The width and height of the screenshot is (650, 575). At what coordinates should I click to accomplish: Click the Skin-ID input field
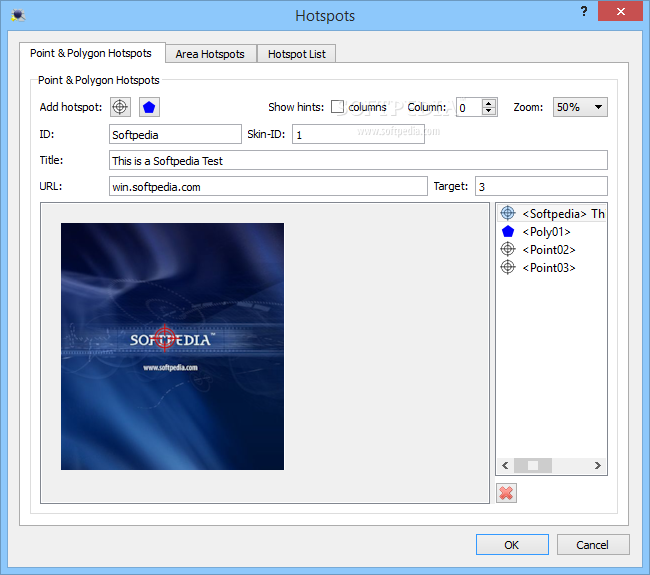point(358,134)
